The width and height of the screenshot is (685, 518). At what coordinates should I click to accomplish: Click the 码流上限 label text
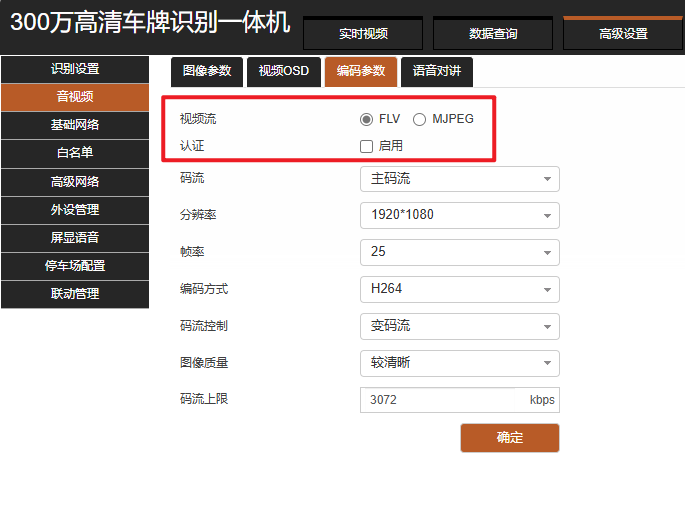tap(204, 399)
